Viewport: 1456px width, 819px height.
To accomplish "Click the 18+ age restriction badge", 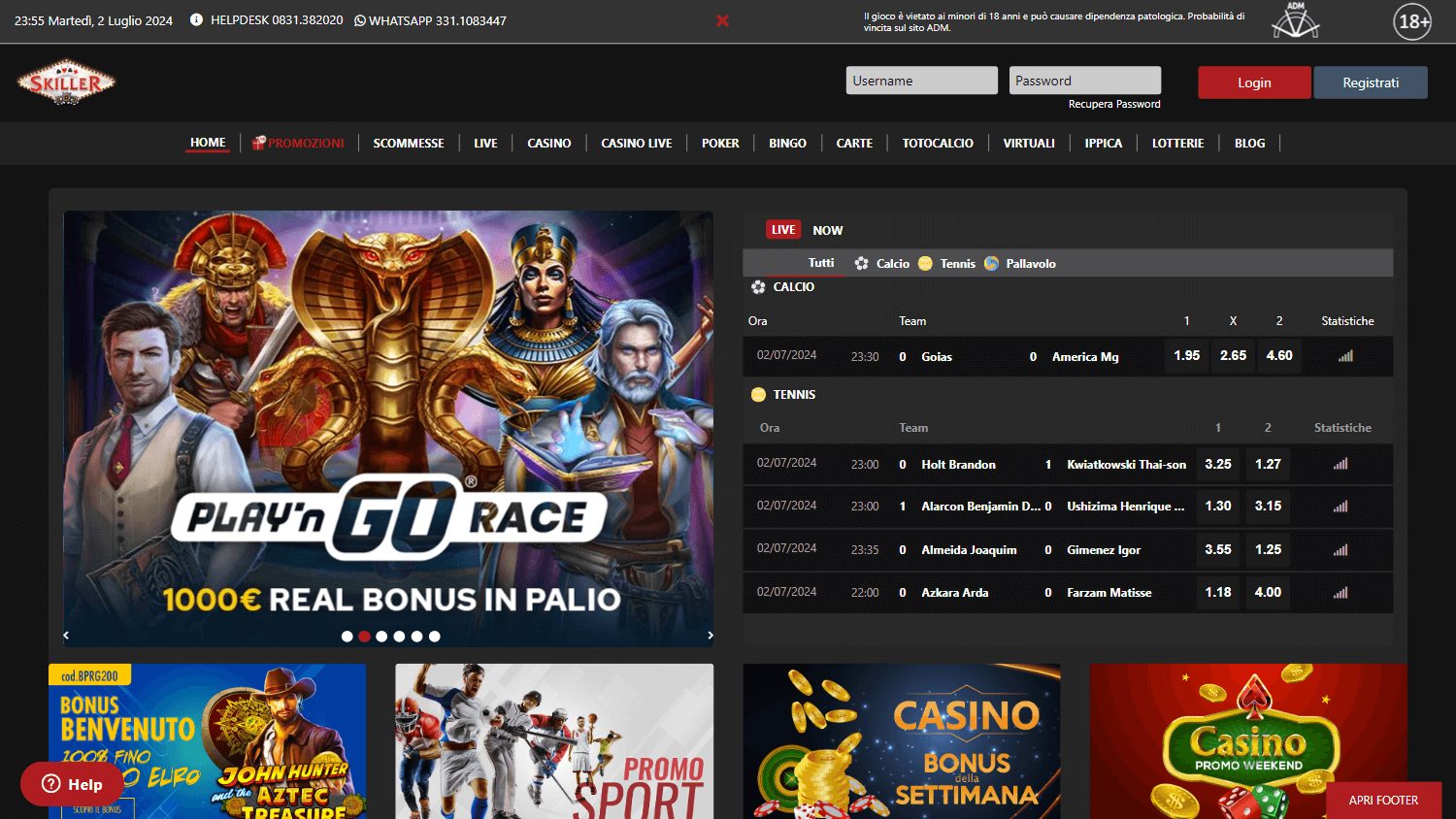I will (1412, 21).
